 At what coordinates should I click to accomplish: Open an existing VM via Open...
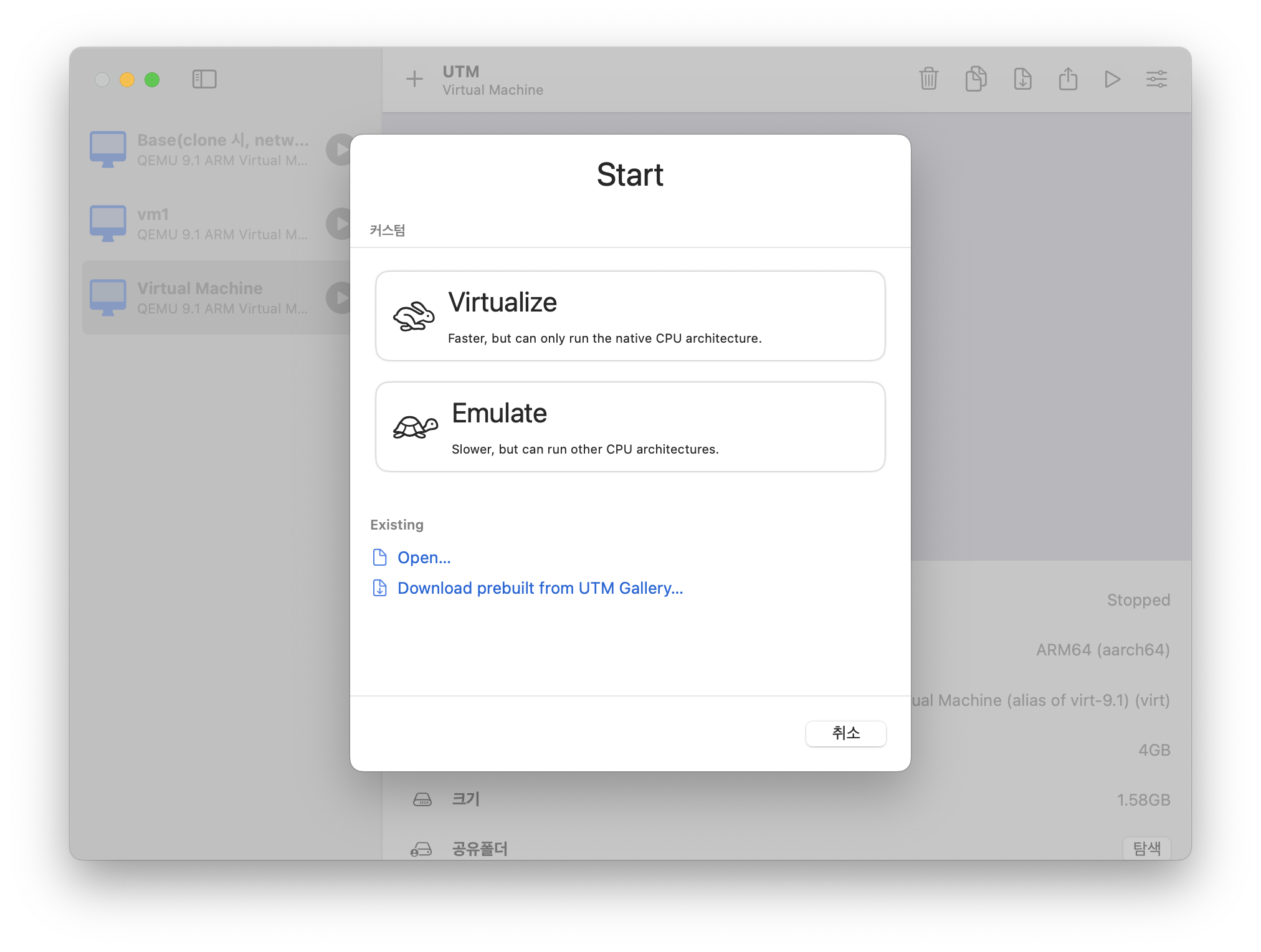[424, 558]
